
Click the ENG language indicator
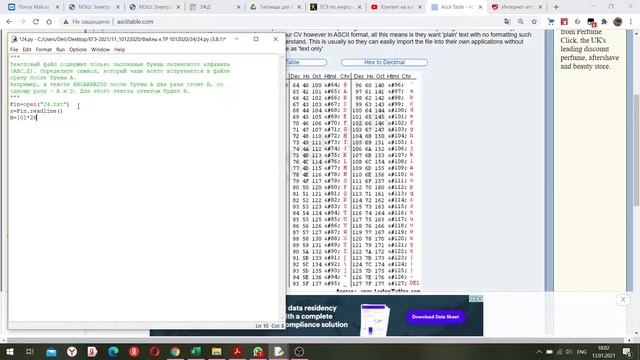pos(582,351)
